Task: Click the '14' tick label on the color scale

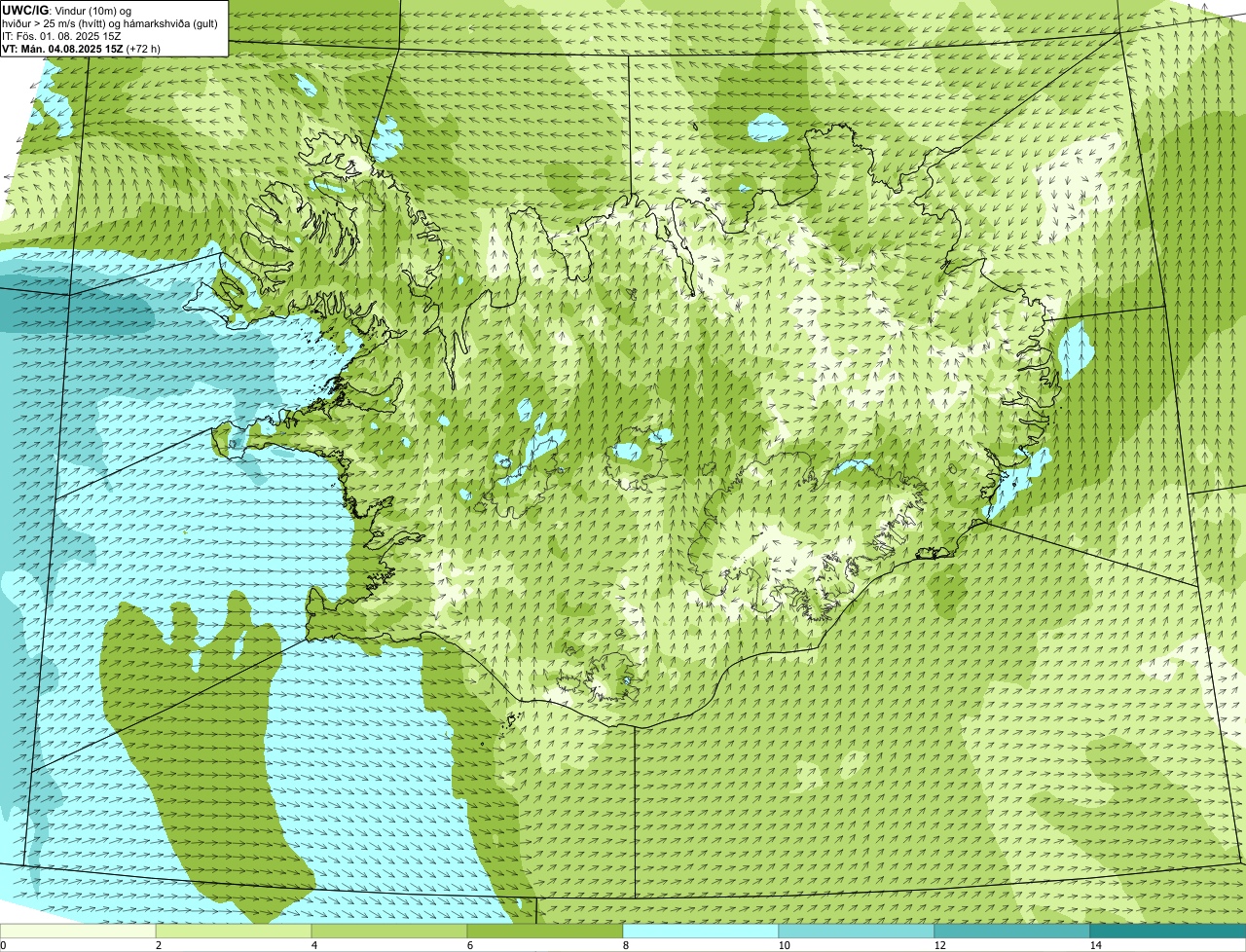Action: 1095,945
